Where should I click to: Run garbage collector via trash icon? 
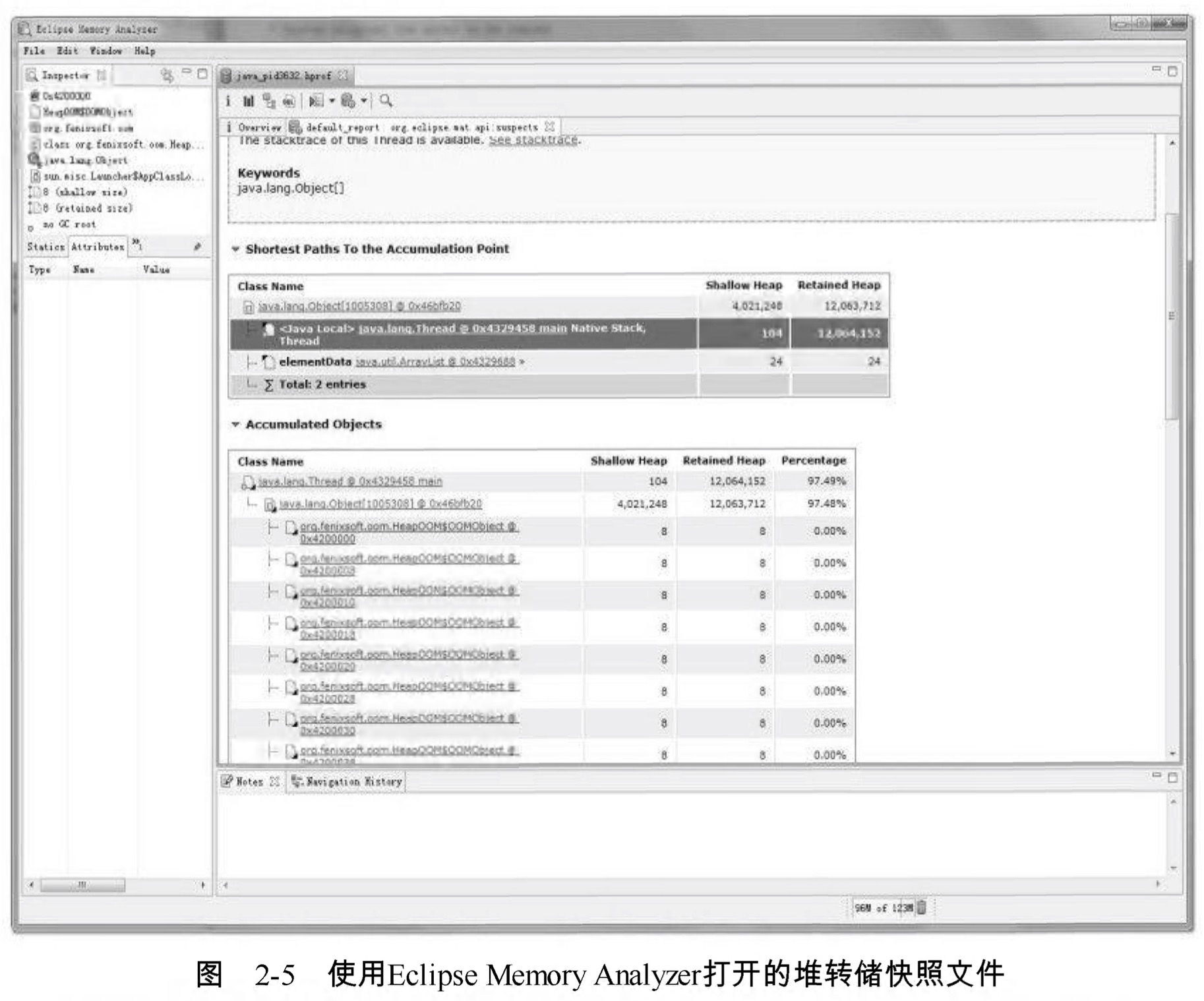[x=922, y=907]
